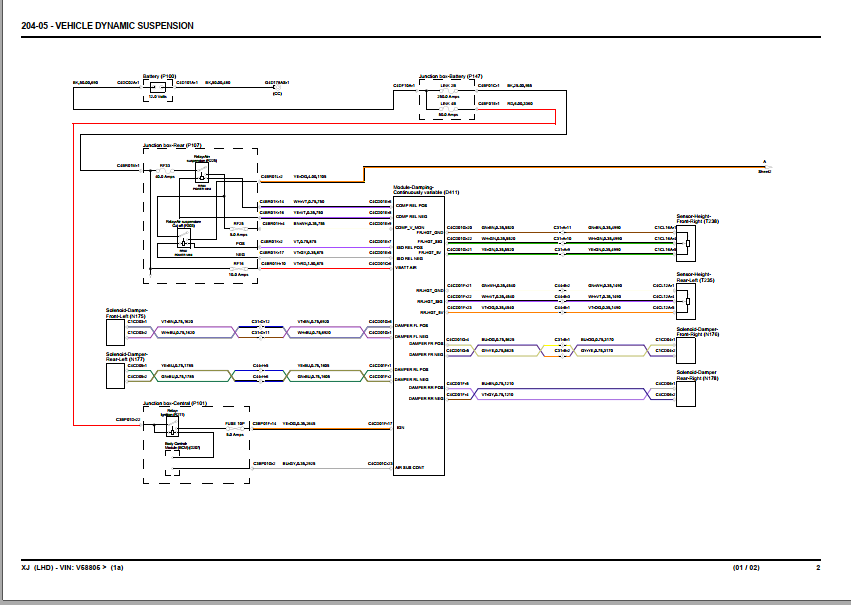This screenshot has width=851, height=605.
Task: Select the ignition relay in Central junction box
Action: point(172,426)
